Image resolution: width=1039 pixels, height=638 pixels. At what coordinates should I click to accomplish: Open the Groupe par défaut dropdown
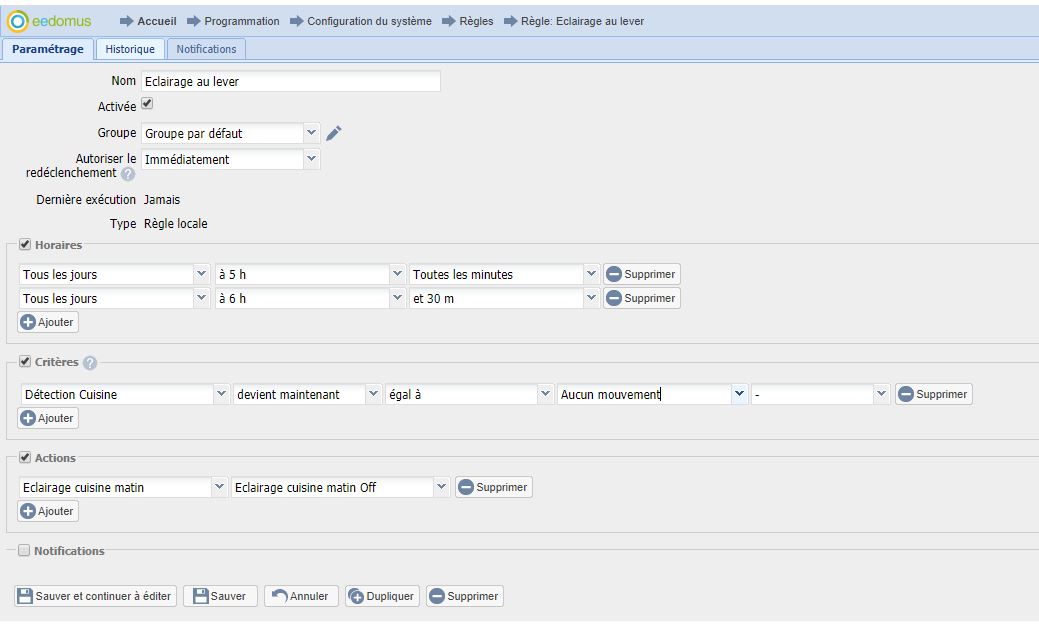pos(311,133)
